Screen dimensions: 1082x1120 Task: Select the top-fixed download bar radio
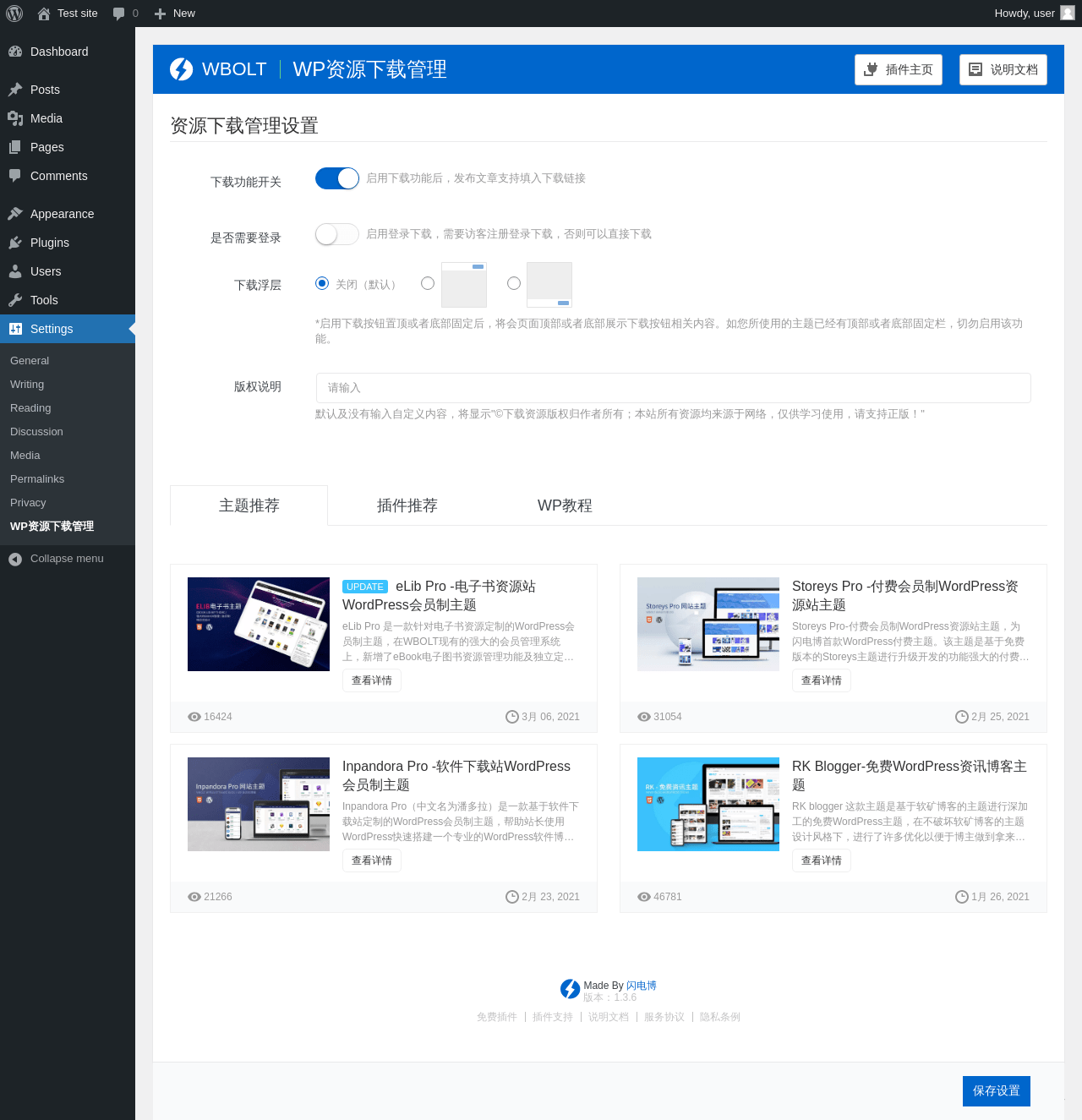[x=428, y=283]
